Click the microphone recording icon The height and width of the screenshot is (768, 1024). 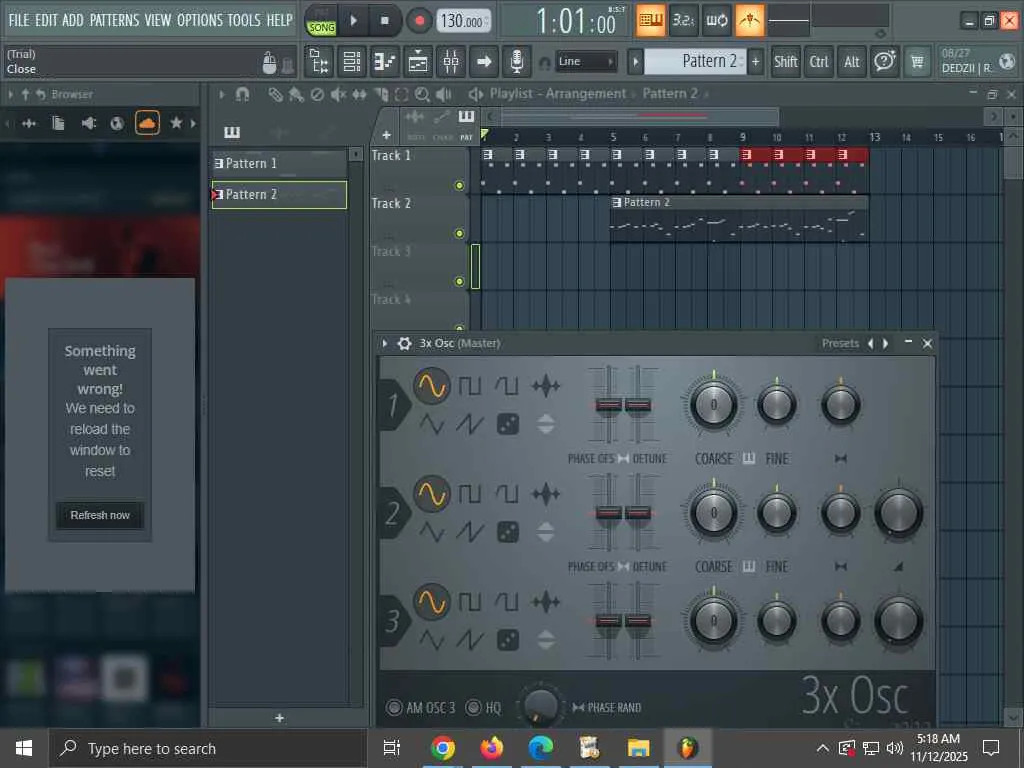(x=517, y=62)
